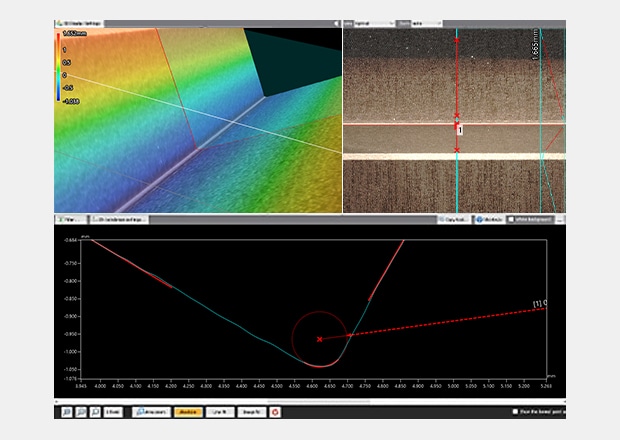Click the Shape fit button
The width and height of the screenshot is (620, 440).
coord(252,411)
